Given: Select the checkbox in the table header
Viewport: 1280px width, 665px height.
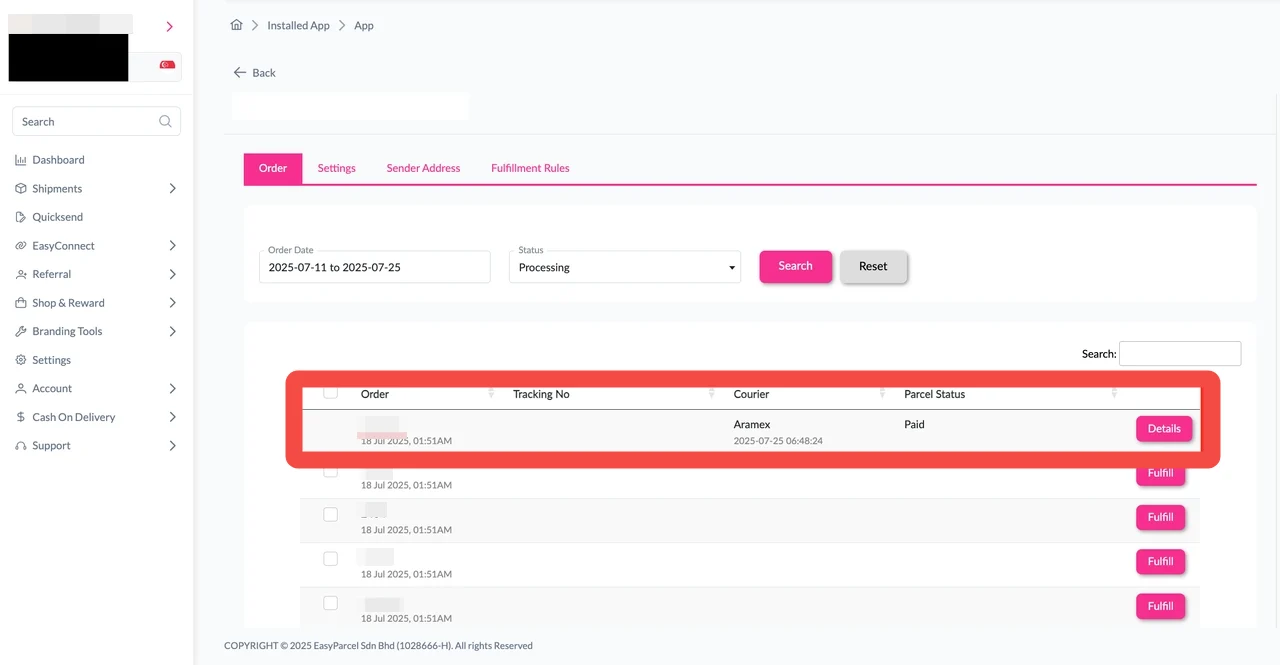Looking at the screenshot, I should [x=331, y=392].
